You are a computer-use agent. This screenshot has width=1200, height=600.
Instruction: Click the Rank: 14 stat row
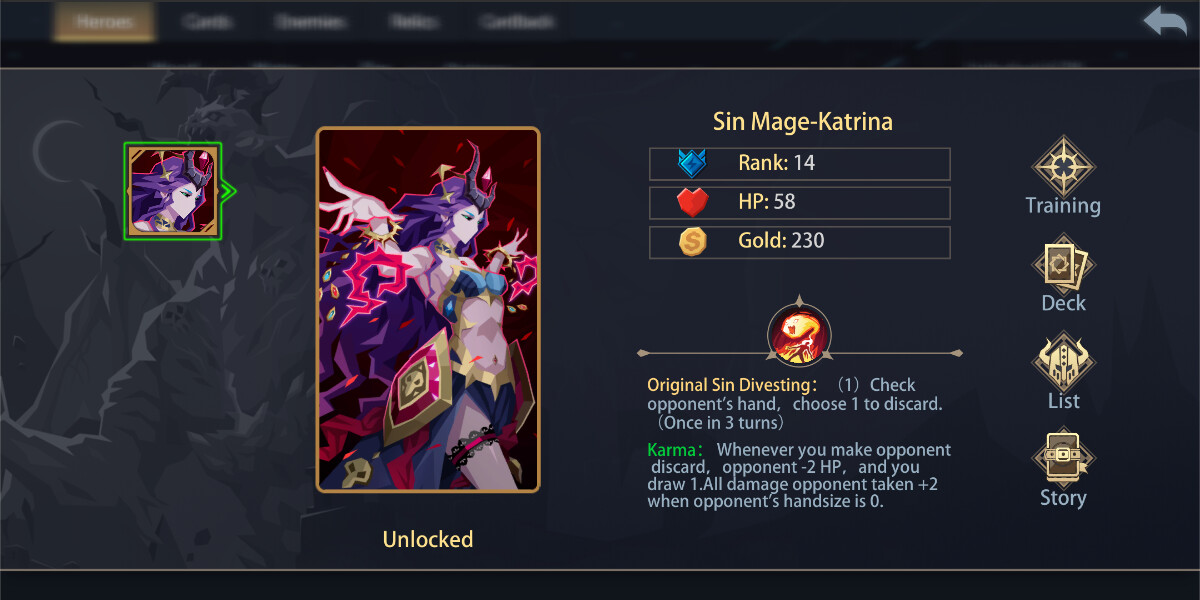coord(799,163)
